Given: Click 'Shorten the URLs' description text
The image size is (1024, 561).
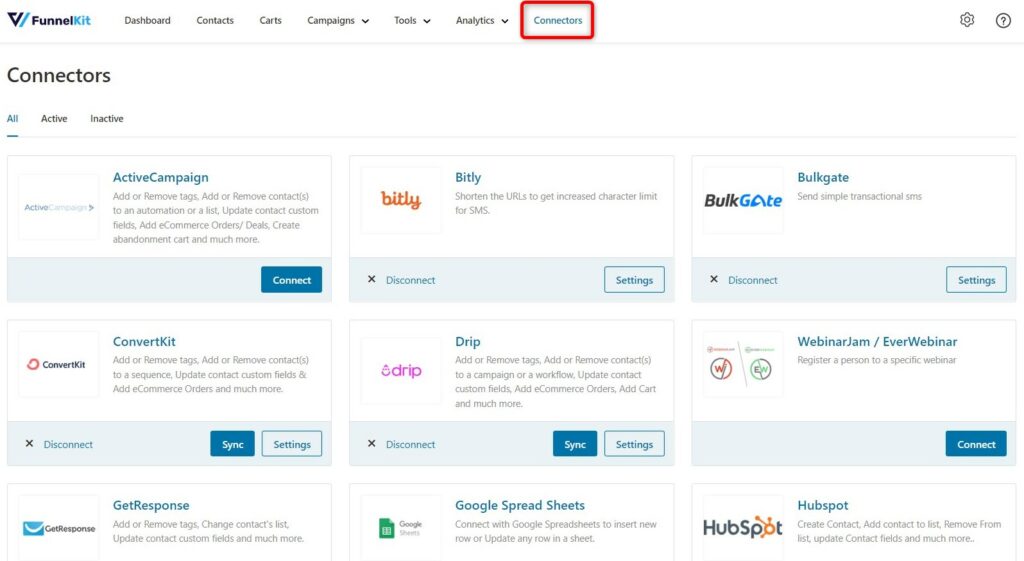Looking at the screenshot, I should (556, 203).
